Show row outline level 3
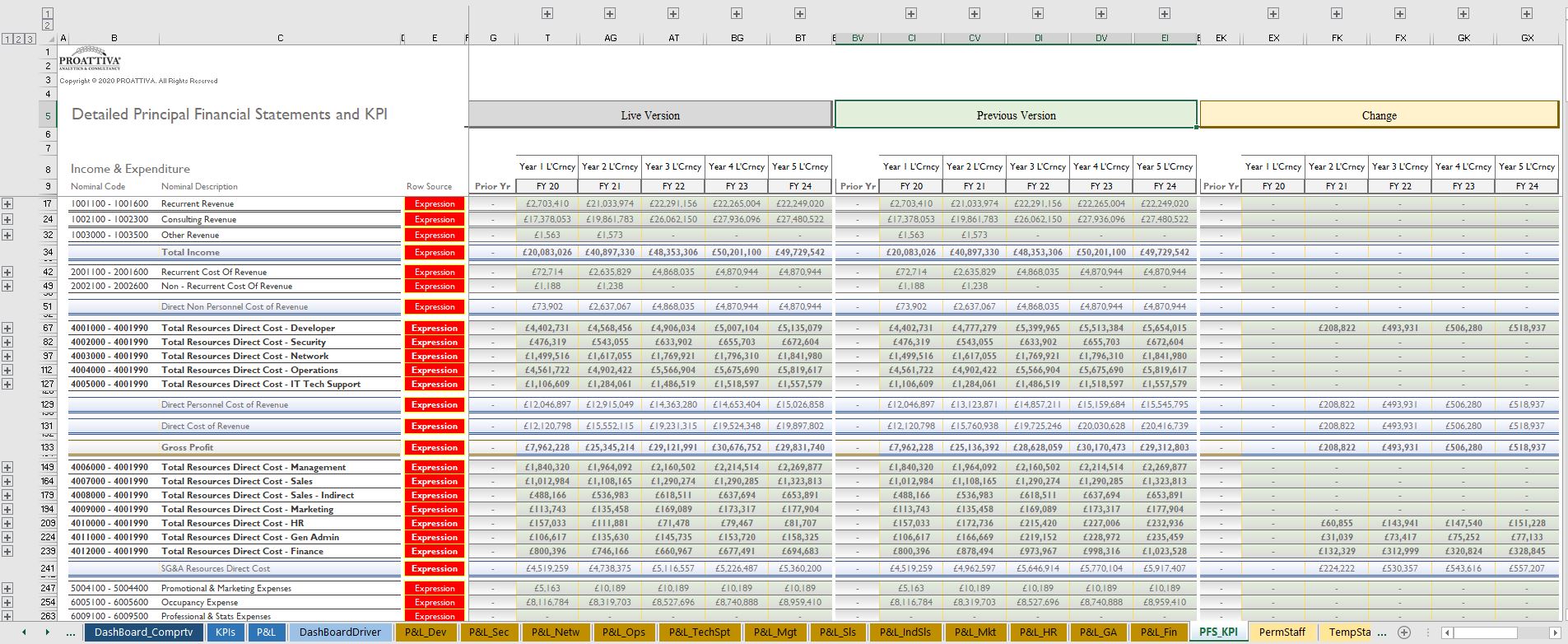 (x=30, y=39)
